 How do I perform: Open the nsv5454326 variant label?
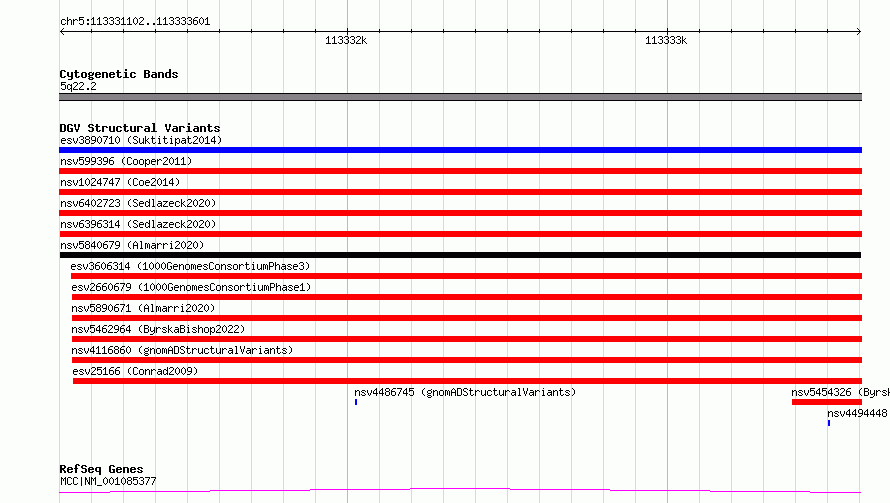[841, 392]
